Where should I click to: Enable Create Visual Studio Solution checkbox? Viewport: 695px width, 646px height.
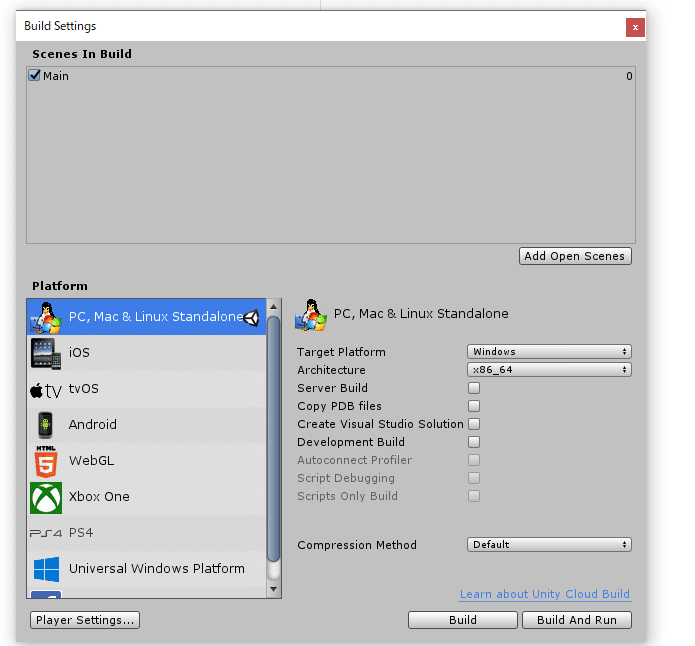[474, 424]
